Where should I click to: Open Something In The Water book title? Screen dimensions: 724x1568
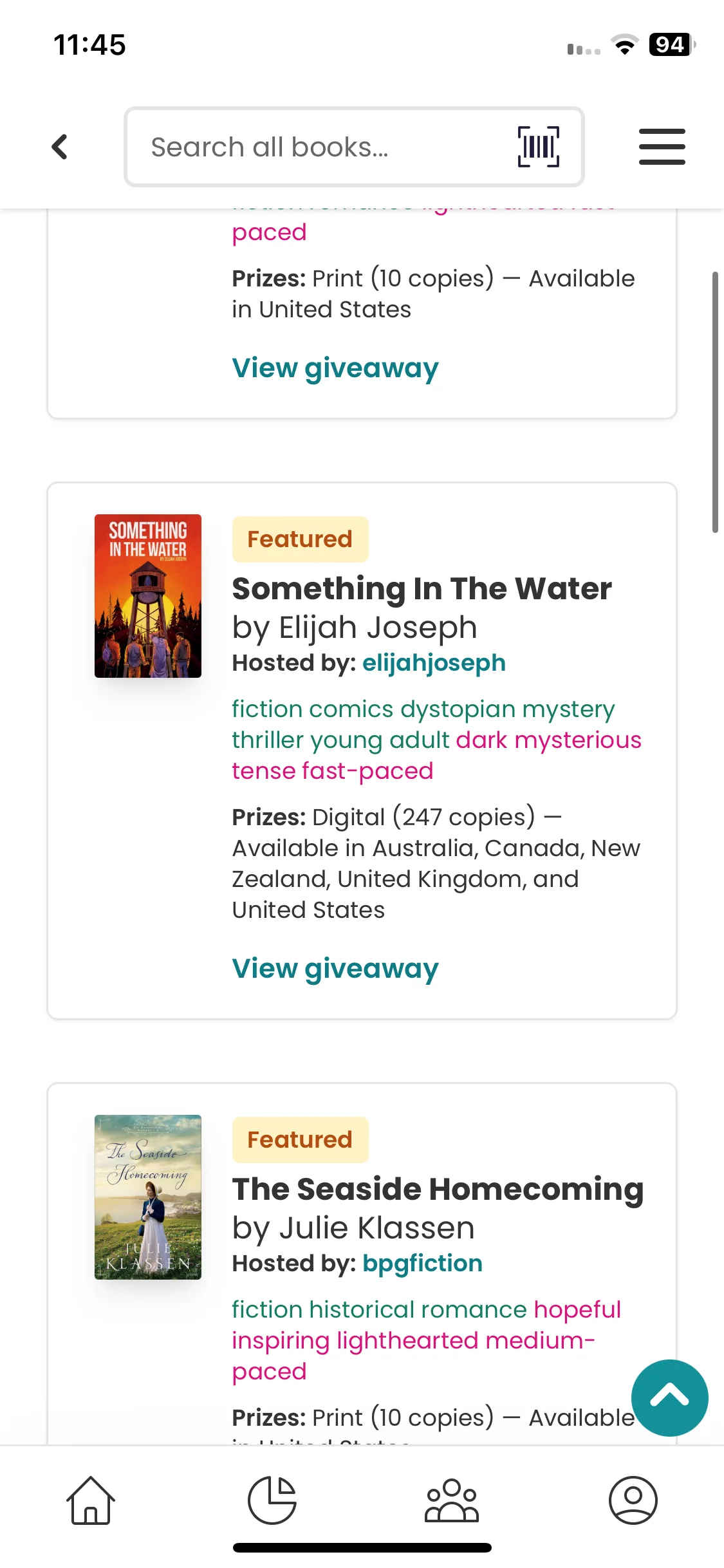click(x=422, y=588)
